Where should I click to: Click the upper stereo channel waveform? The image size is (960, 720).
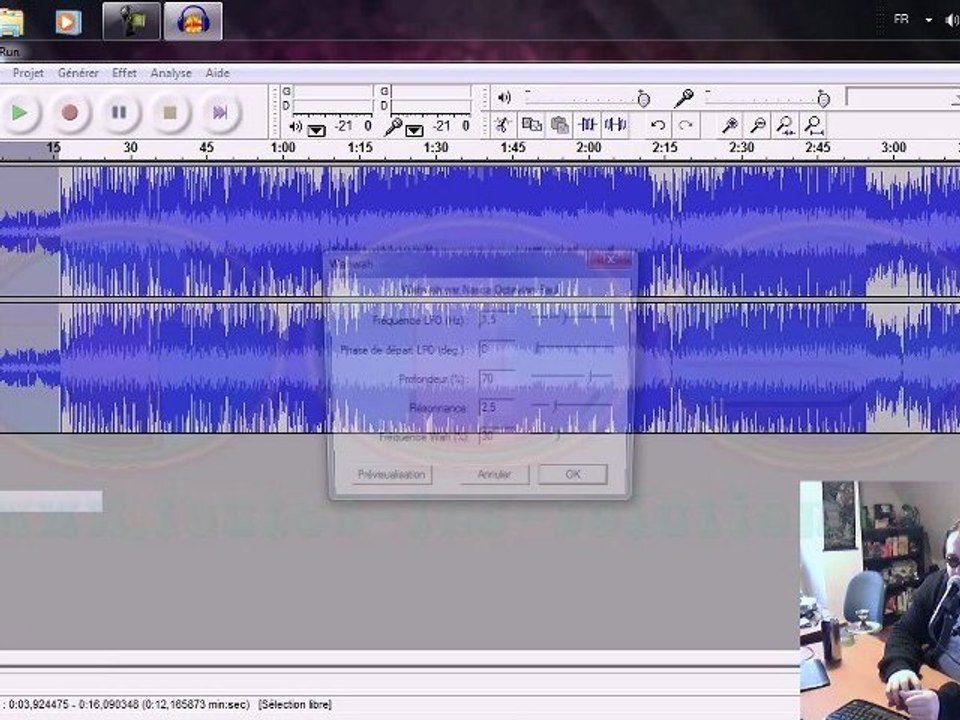coord(480,230)
